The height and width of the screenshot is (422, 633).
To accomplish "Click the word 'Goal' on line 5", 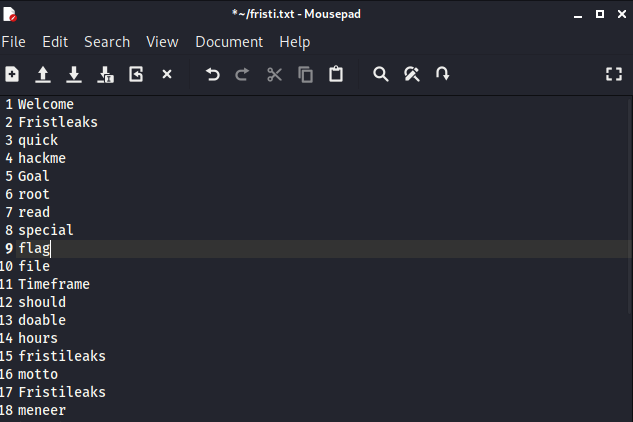I will coord(34,176).
